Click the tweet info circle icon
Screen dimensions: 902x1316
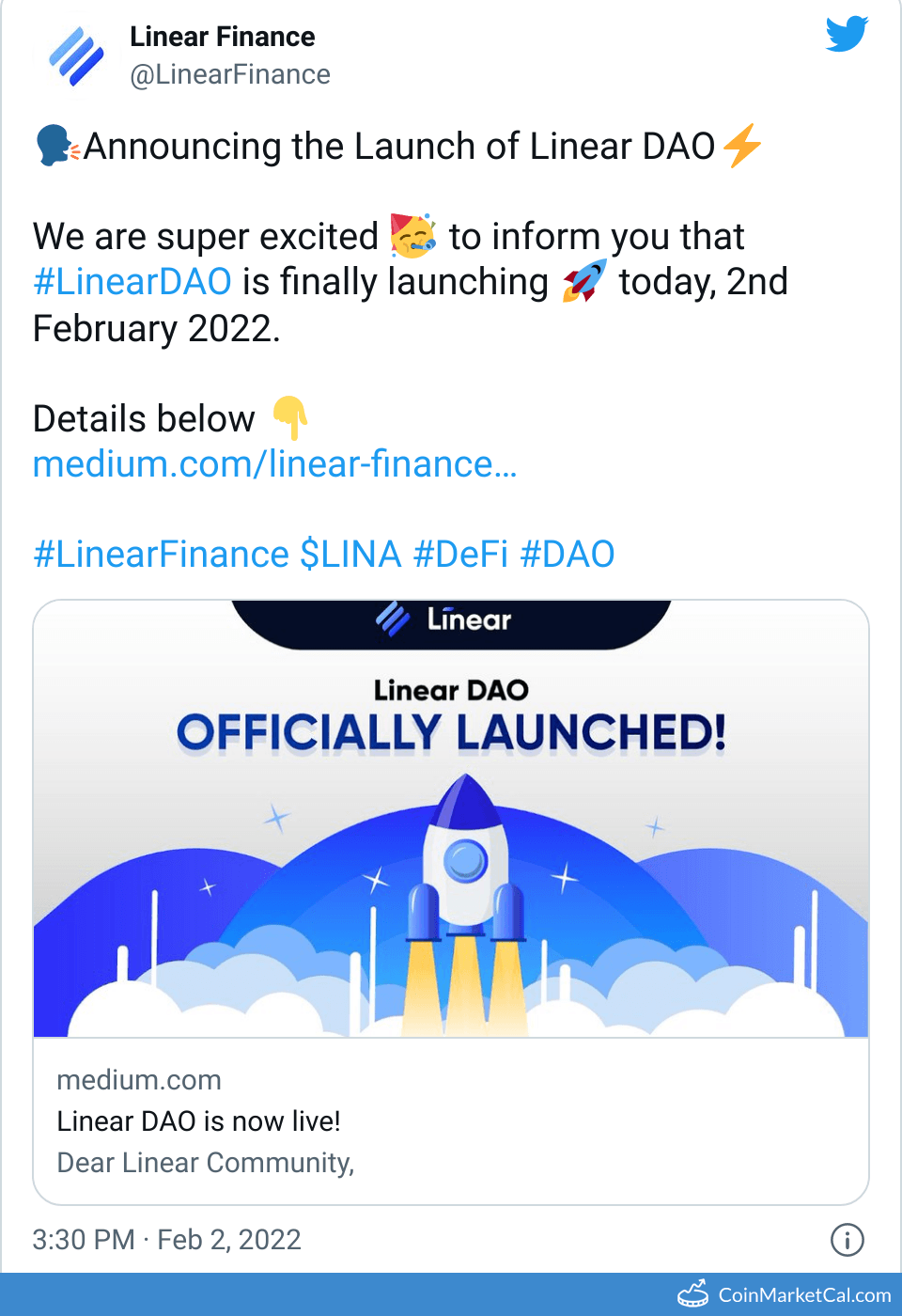pyautogui.click(x=847, y=1240)
